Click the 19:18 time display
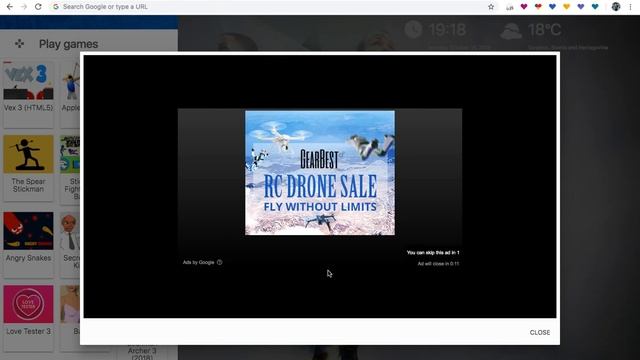The height and width of the screenshot is (360, 640). tap(447, 30)
